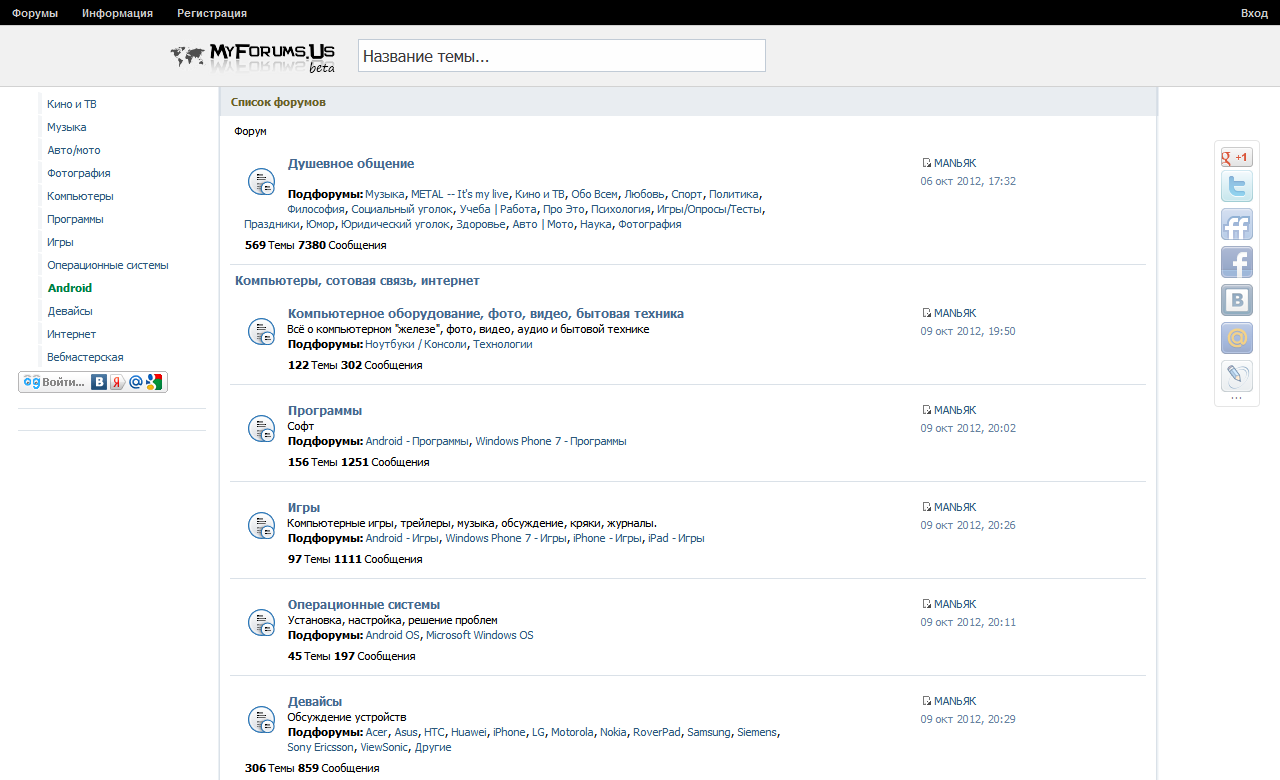Log in with the Google icon in the login widget

point(153,382)
